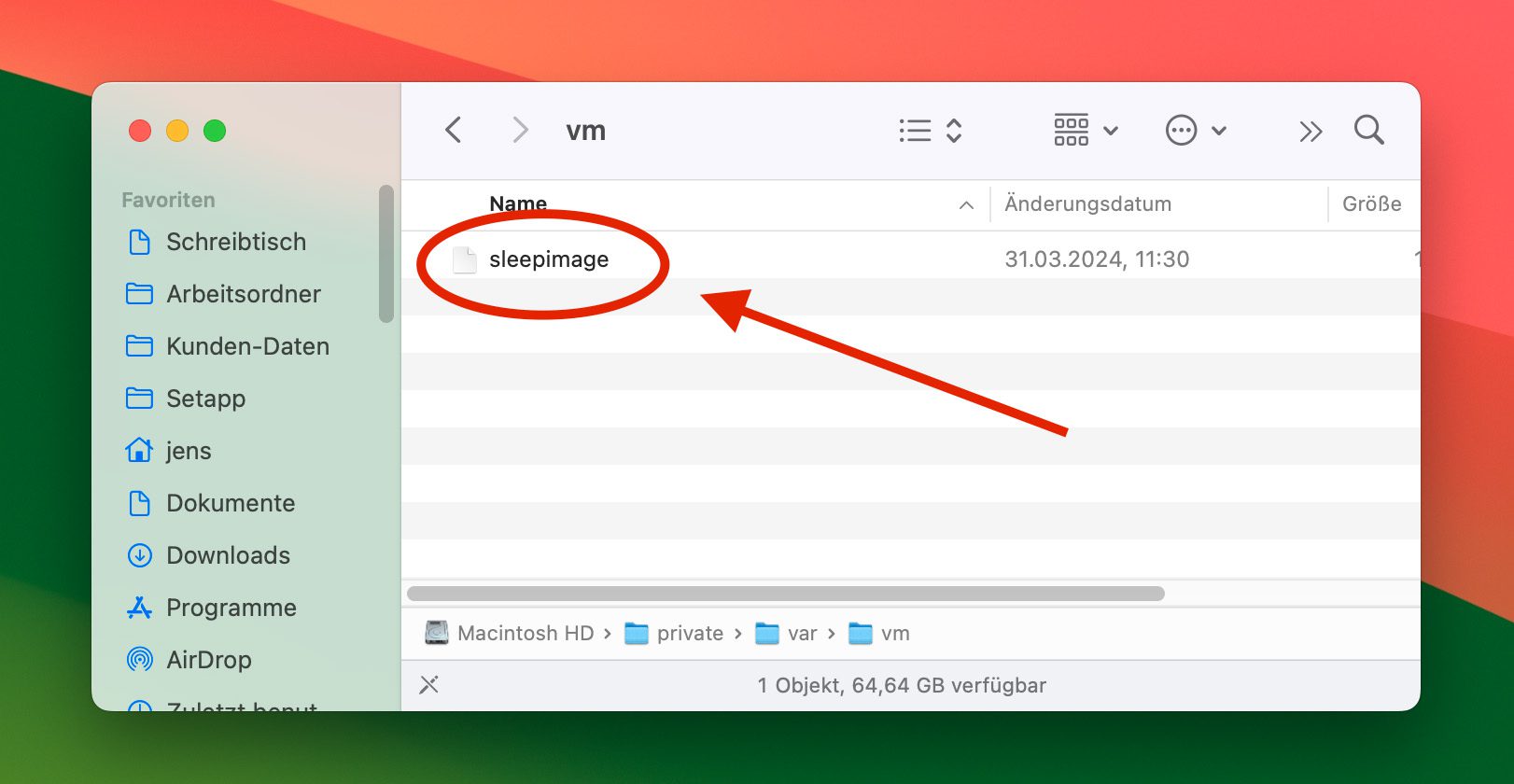Click the sidebar vertical scrollbar

pyautogui.click(x=386, y=254)
